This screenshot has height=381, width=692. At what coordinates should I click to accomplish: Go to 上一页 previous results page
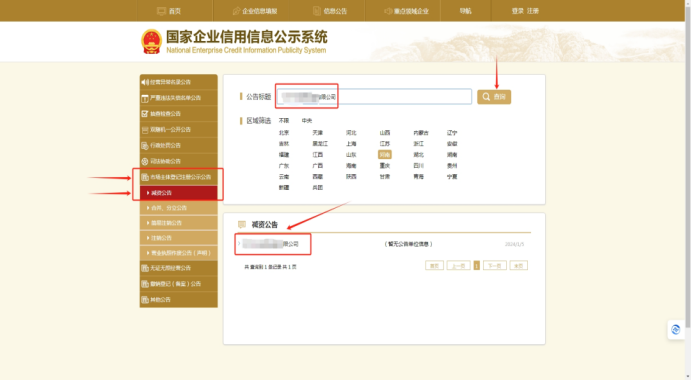[x=459, y=266]
